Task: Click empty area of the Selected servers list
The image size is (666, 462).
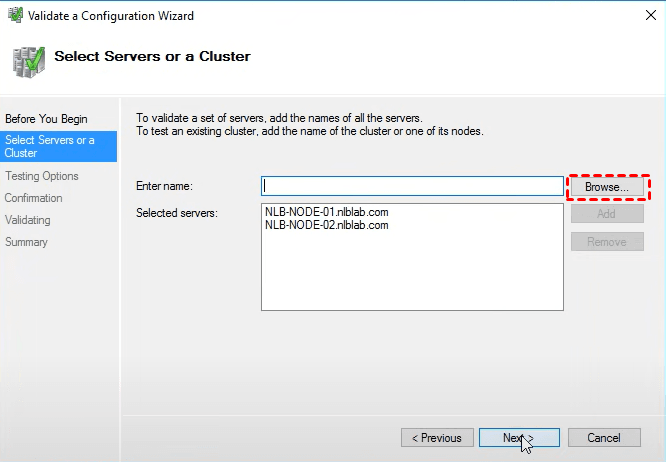Action: (x=412, y=275)
